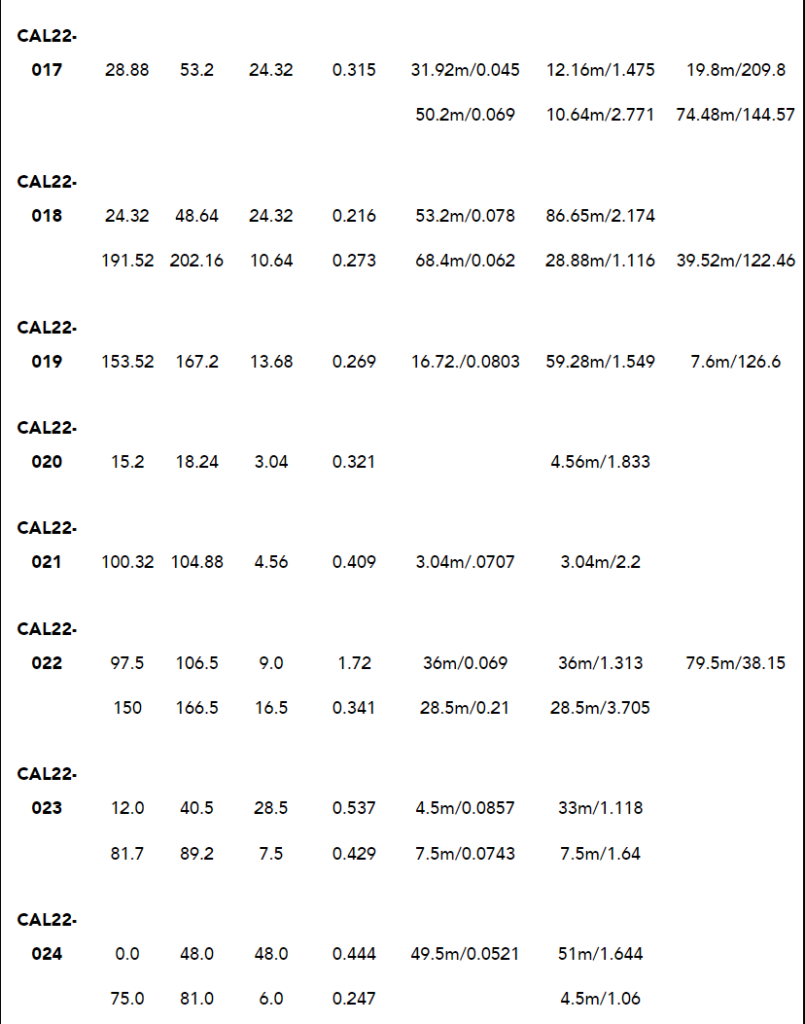Select the CAL22-018 hole label
The width and height of the screenshot is (805, 1024).
point(47,199)
